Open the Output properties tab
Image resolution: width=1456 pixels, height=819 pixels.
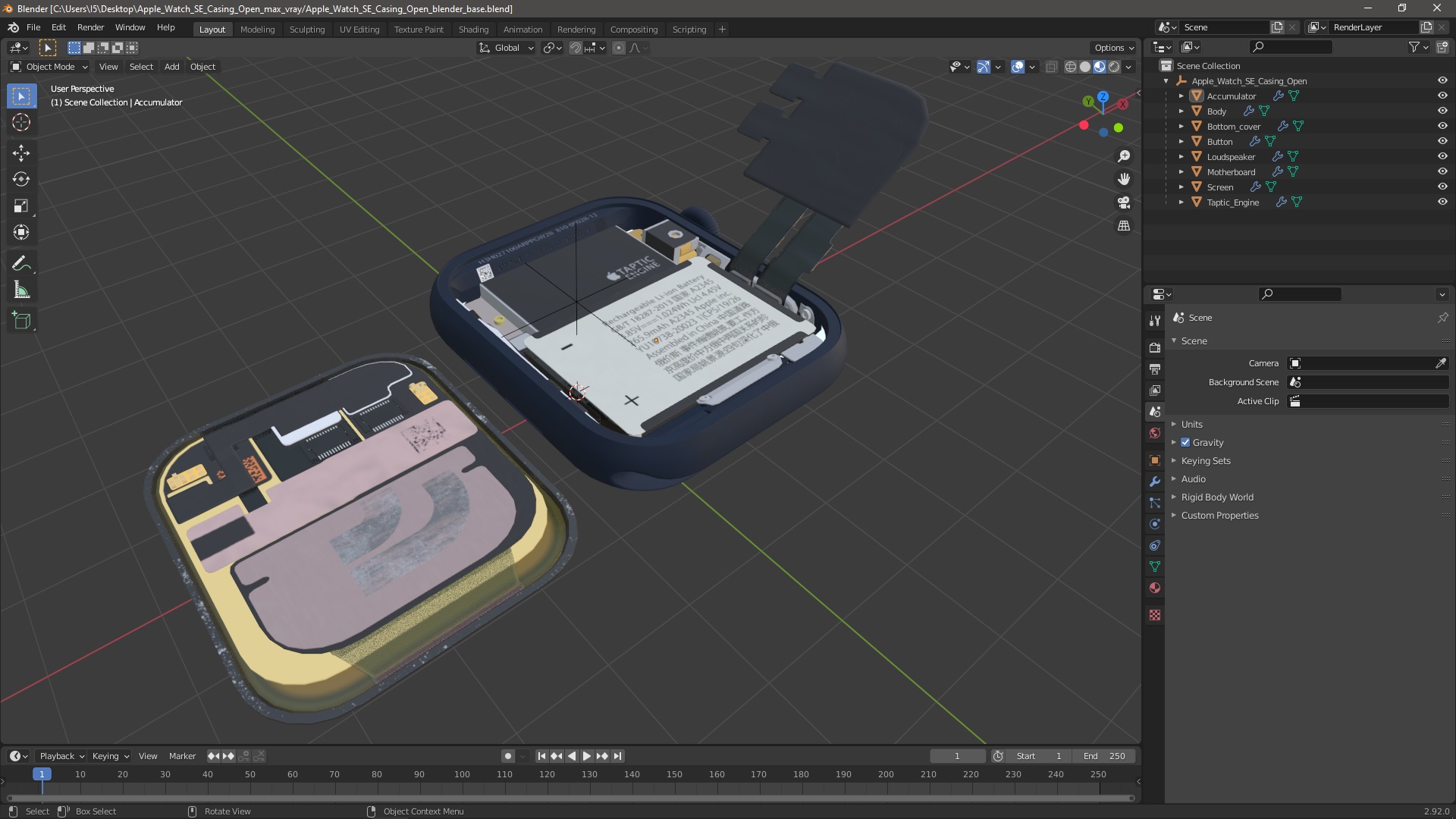pyautogui.click(x=1155, y=369)
